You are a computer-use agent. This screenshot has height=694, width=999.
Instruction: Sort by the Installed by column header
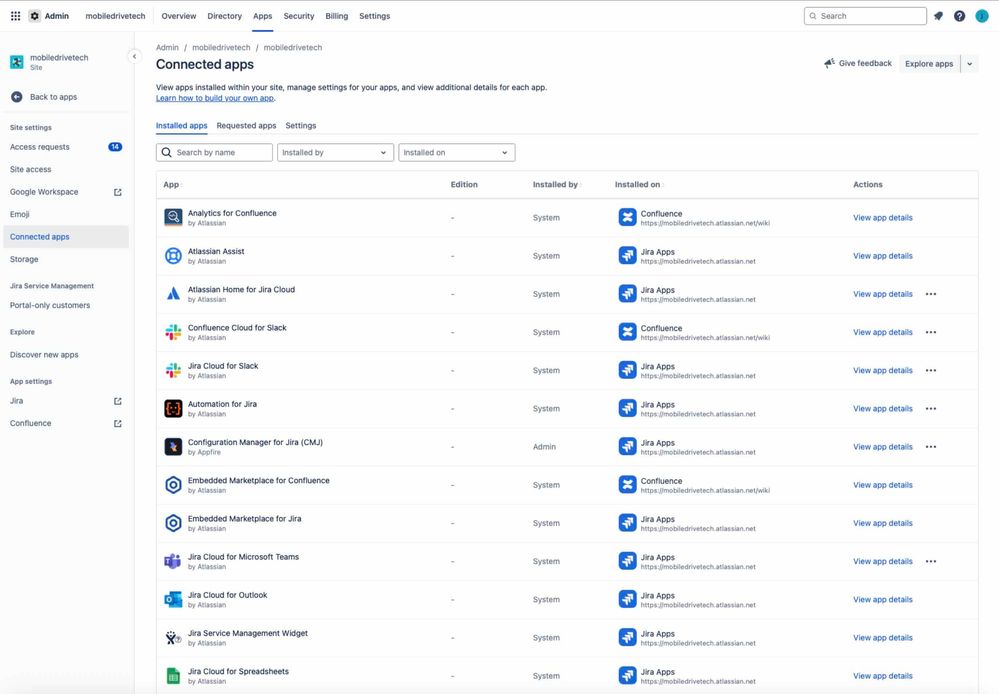pyautogui.click(x=556, y=185)
